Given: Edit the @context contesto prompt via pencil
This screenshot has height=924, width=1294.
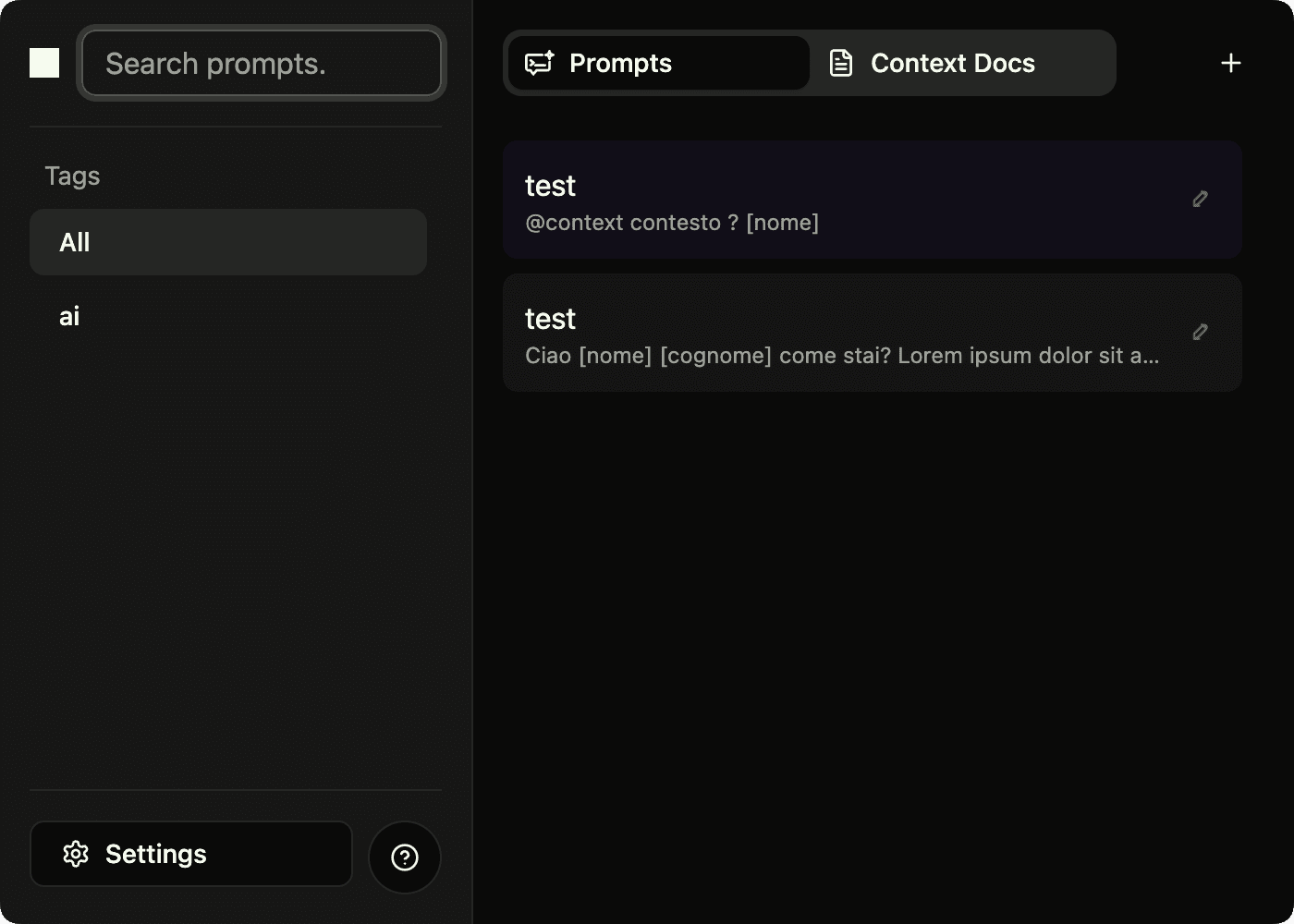Looking at the screenshot, I should (x=1200, y=199).
